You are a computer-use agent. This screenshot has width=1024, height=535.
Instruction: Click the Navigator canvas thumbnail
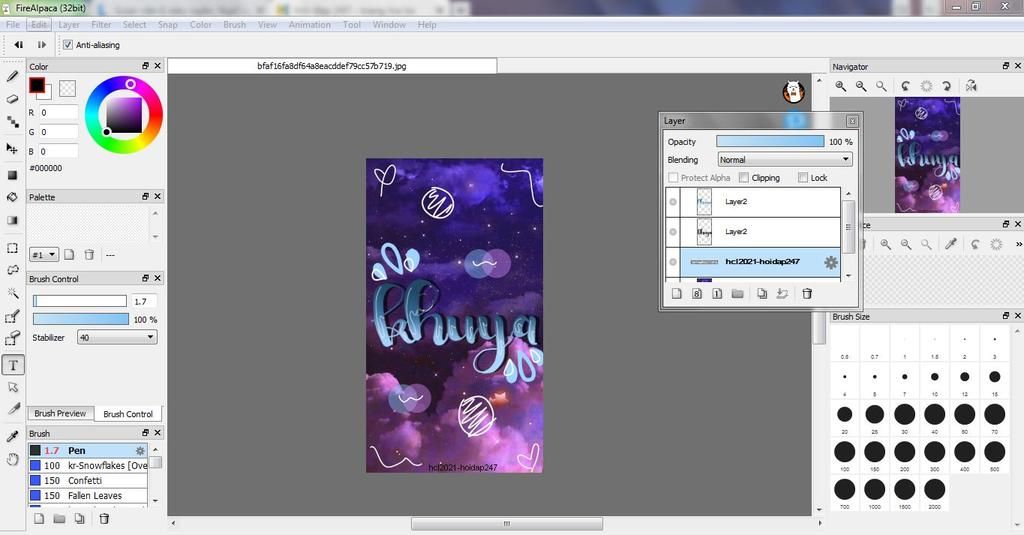pos(927,155)
